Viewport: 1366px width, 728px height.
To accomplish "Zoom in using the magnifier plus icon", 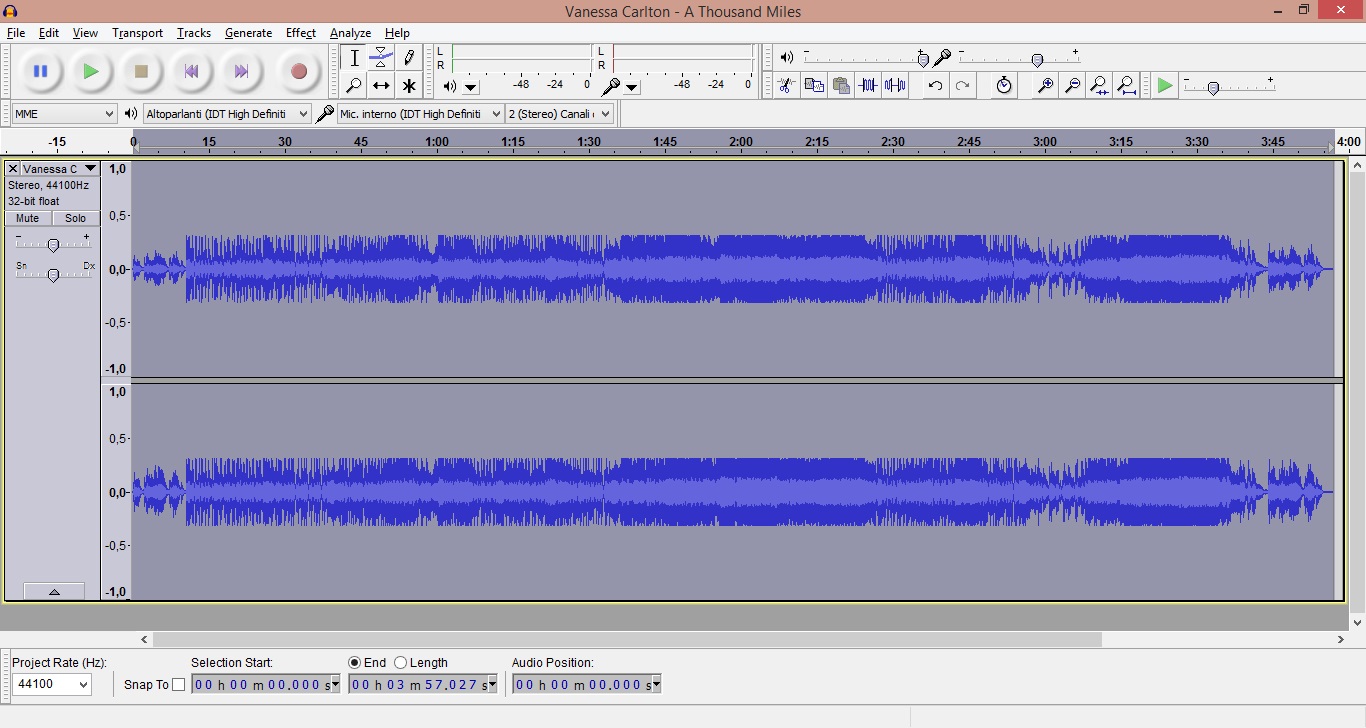I will pos(1045,86).
